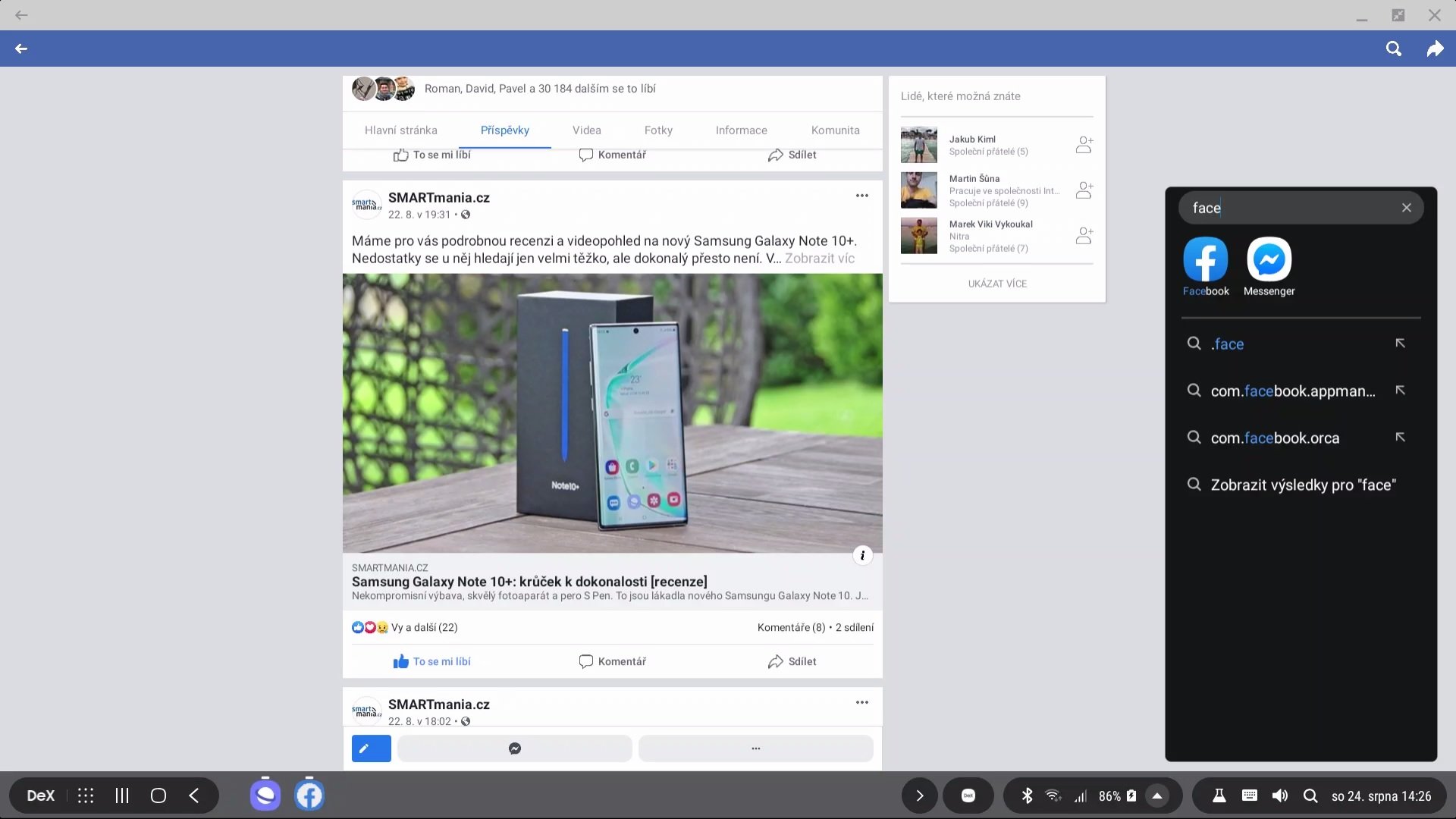View reactions 'Vy a další (22)'
This screenshot has height=819, width=1456.
[405, 627]
